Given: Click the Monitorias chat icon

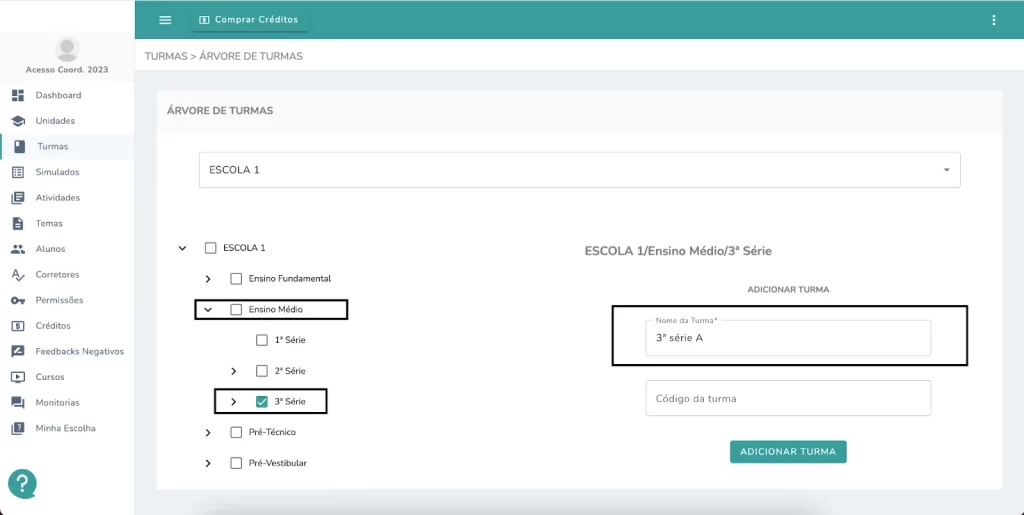Looking at the screenshot, I should pyautogui.click(x=18, y=403).
